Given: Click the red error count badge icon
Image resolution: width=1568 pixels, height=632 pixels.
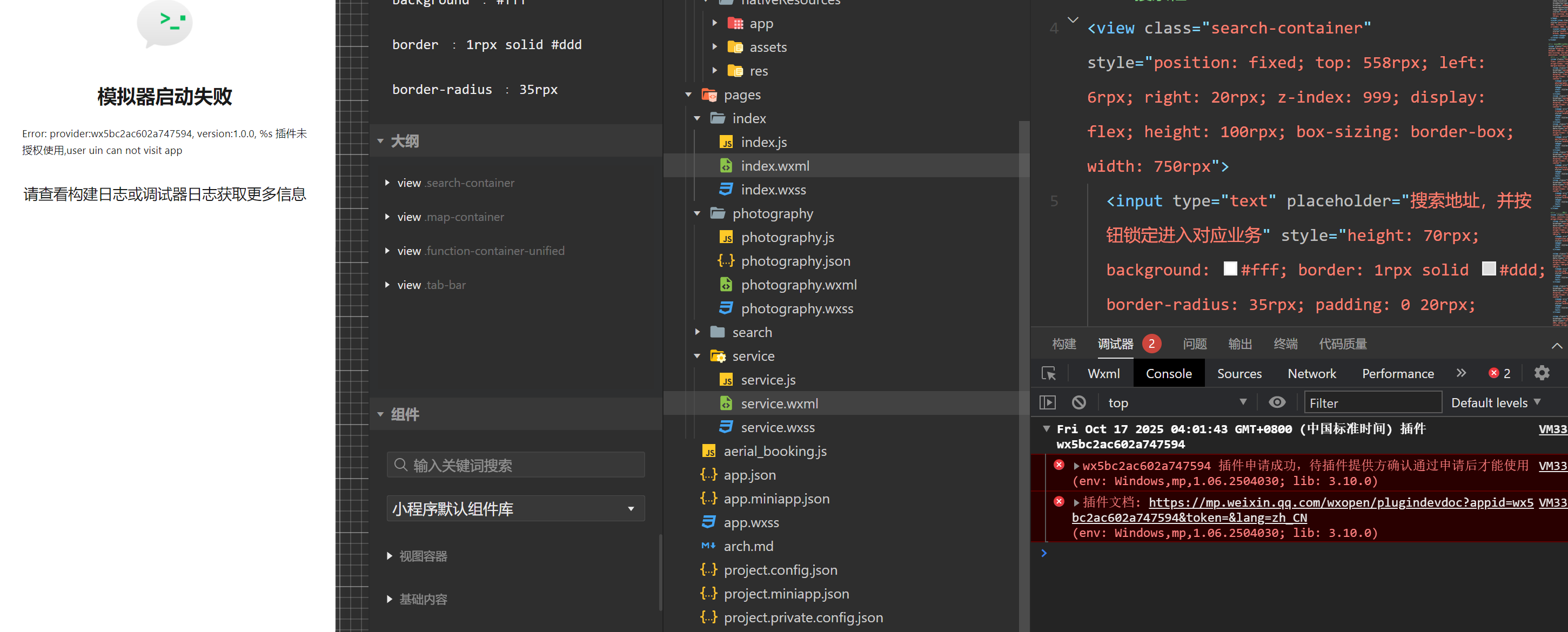Looking at the screenshot, I should [x=1493, y=373].
